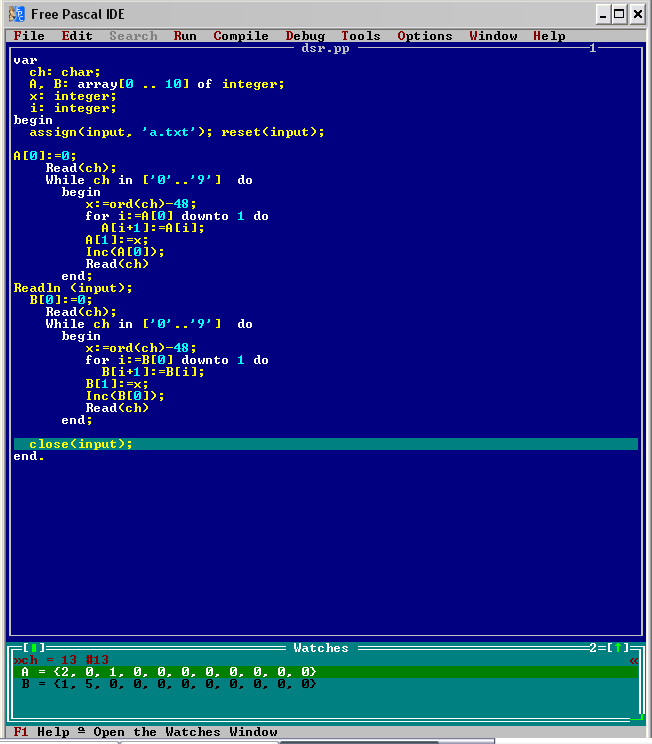The width and height of the screenshot is (652, 744).
Task: Open the Edit menu
Action: [x=77, y=36]
